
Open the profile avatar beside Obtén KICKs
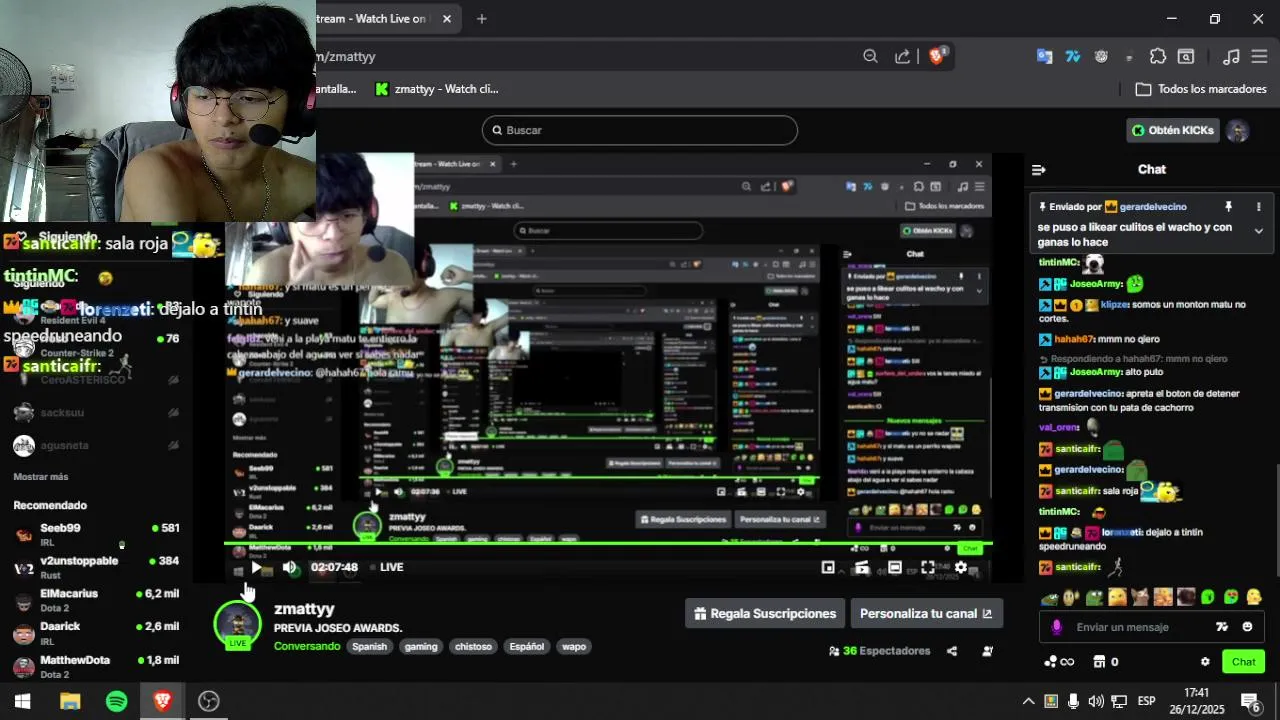click(x=1238, y=131)
